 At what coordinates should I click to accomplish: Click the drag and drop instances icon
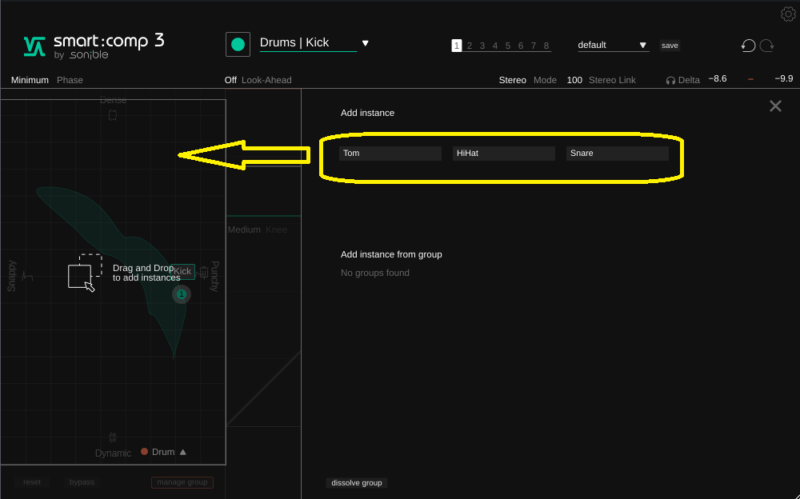[84, 273]
